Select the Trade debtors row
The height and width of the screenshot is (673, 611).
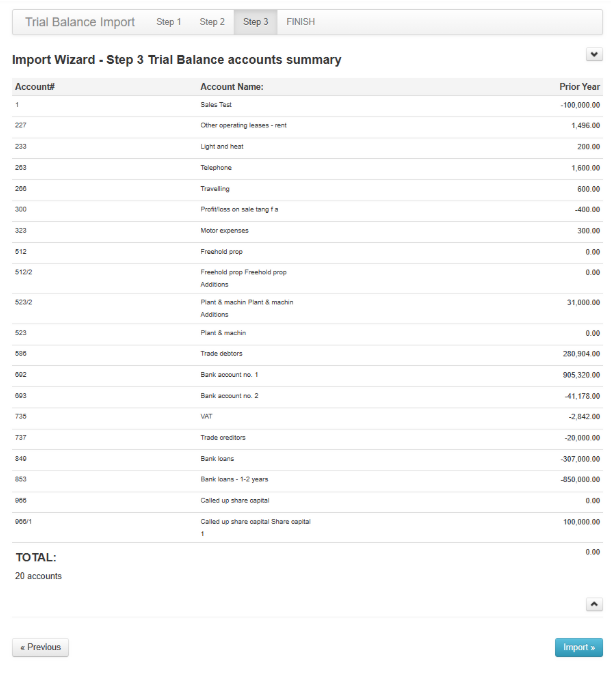point(222,353)
